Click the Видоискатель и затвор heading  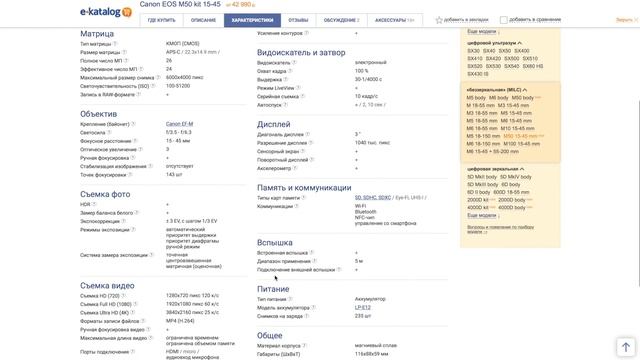click(x=301, y=53)
